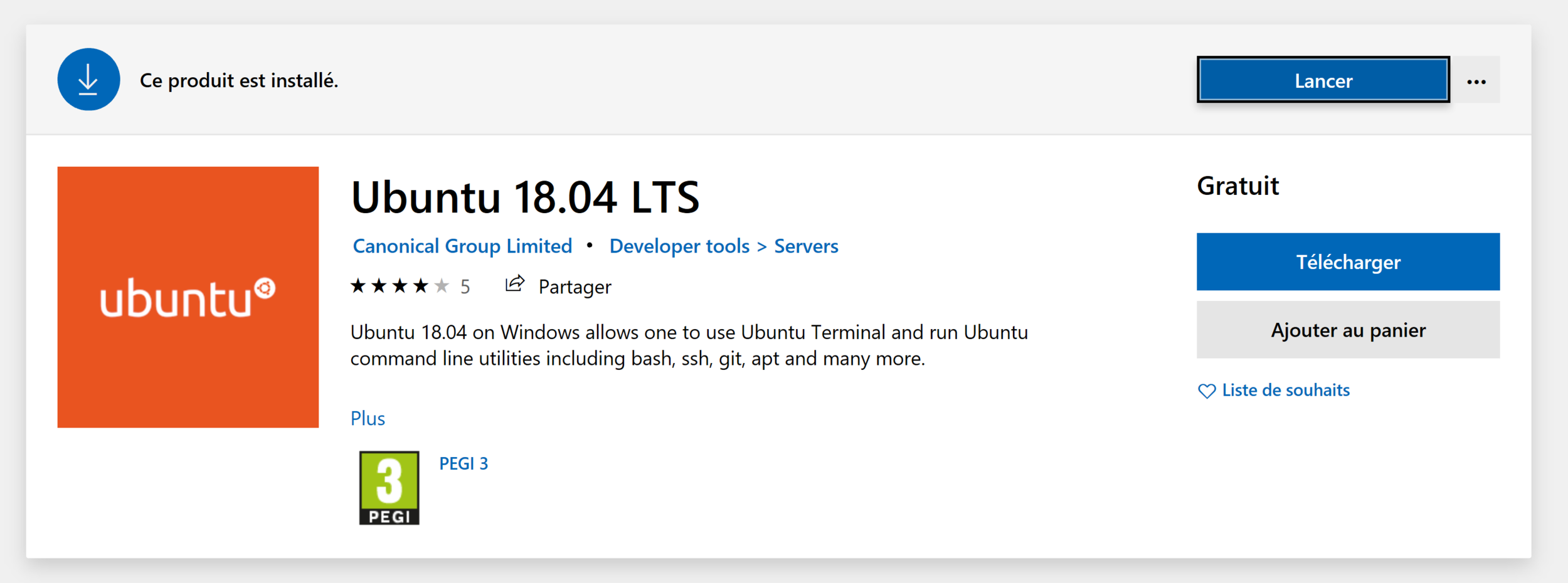
Task: Open Liste de souhaits link
Action: pos(1286,390)
